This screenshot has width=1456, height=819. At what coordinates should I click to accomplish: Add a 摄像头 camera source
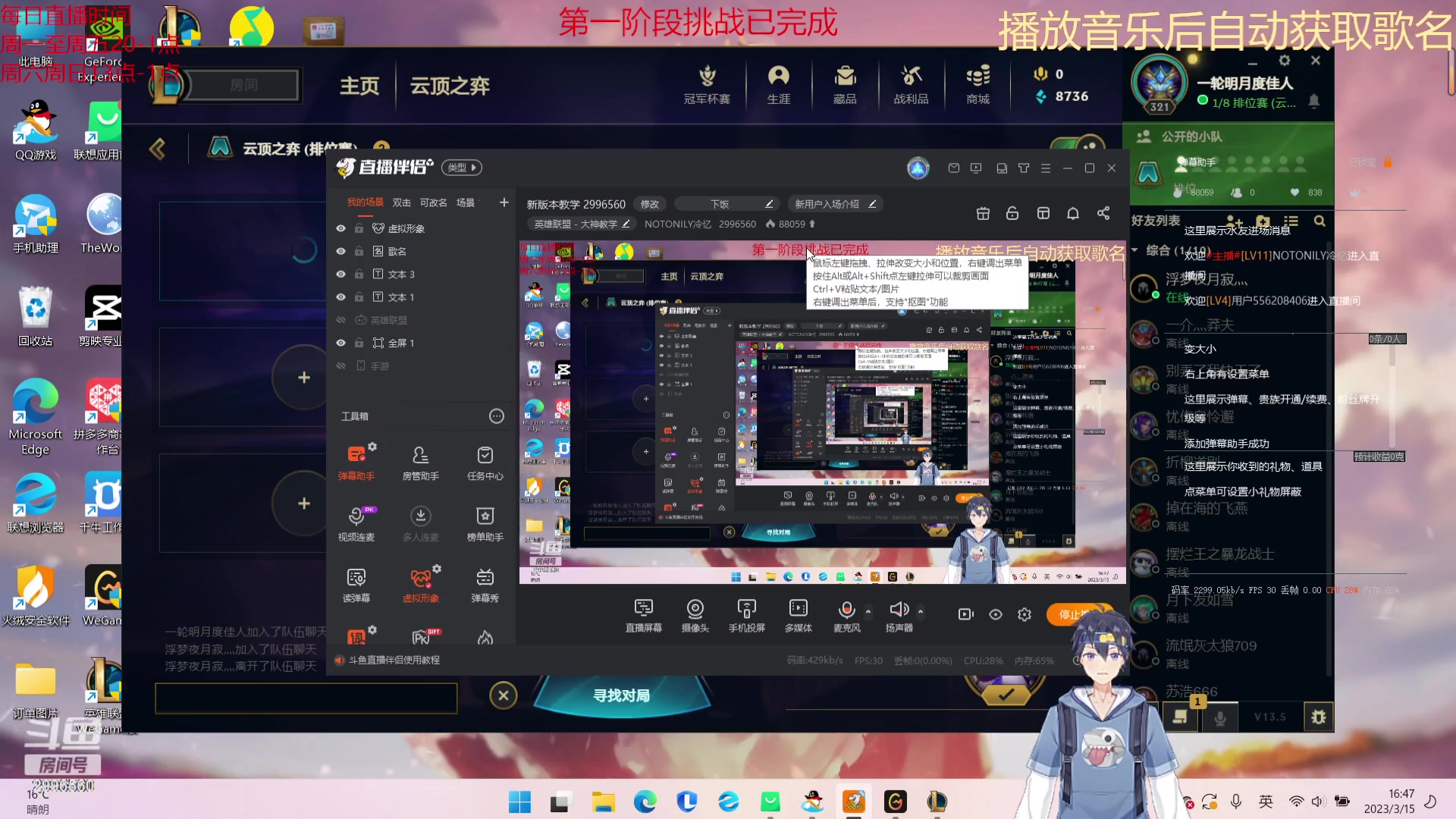click(695, 615)
